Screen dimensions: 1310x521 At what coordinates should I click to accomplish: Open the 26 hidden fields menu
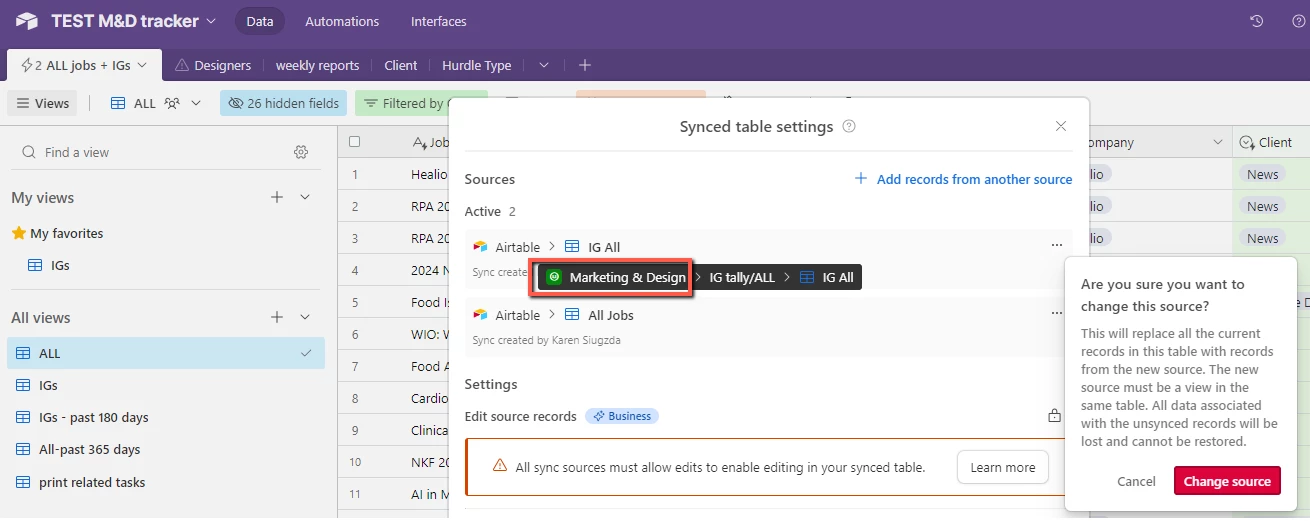tap(284, 103)
